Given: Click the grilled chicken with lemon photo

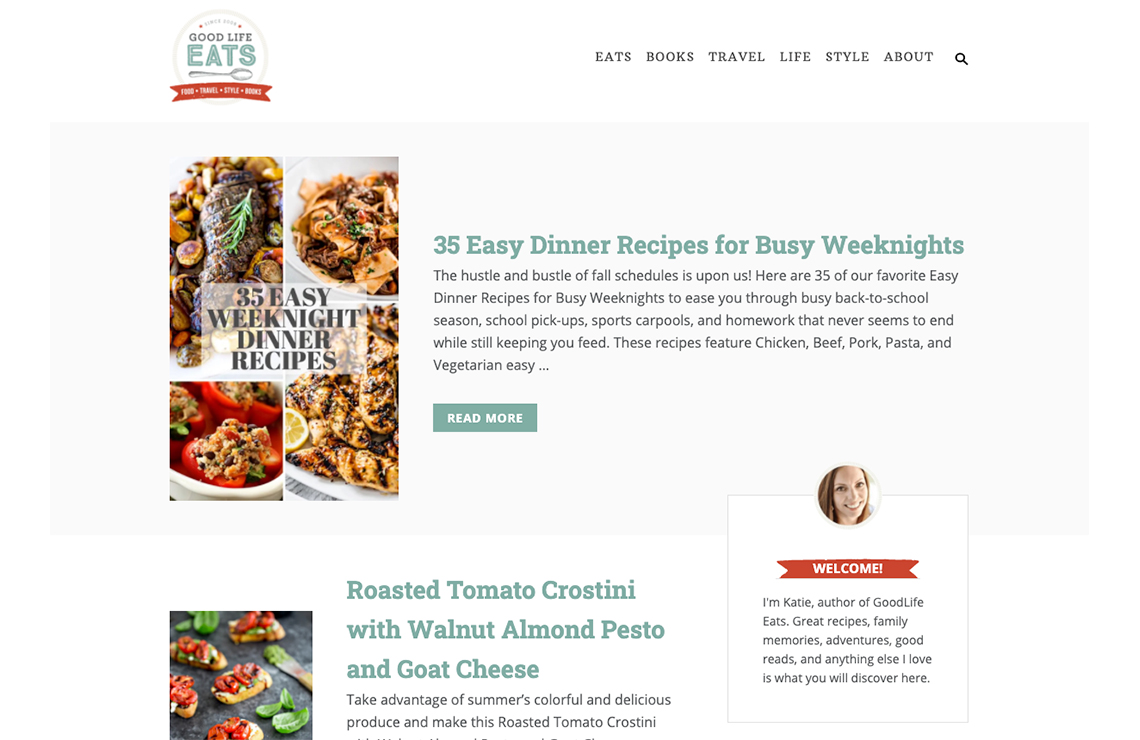Looking at the screenshot, I should [x=342, y=407].
